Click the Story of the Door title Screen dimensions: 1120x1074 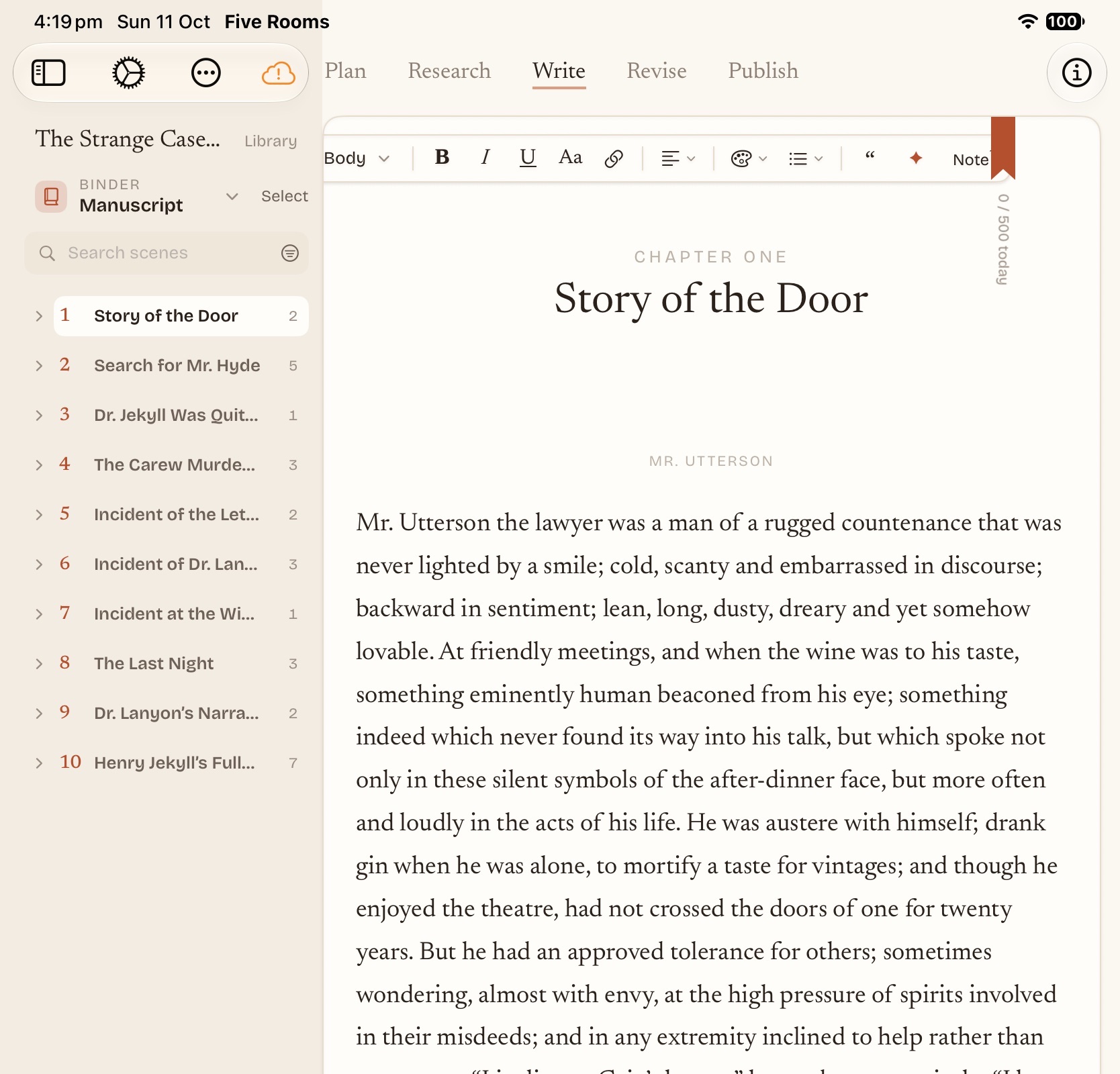pyautogui.click(x=711, y=299)
